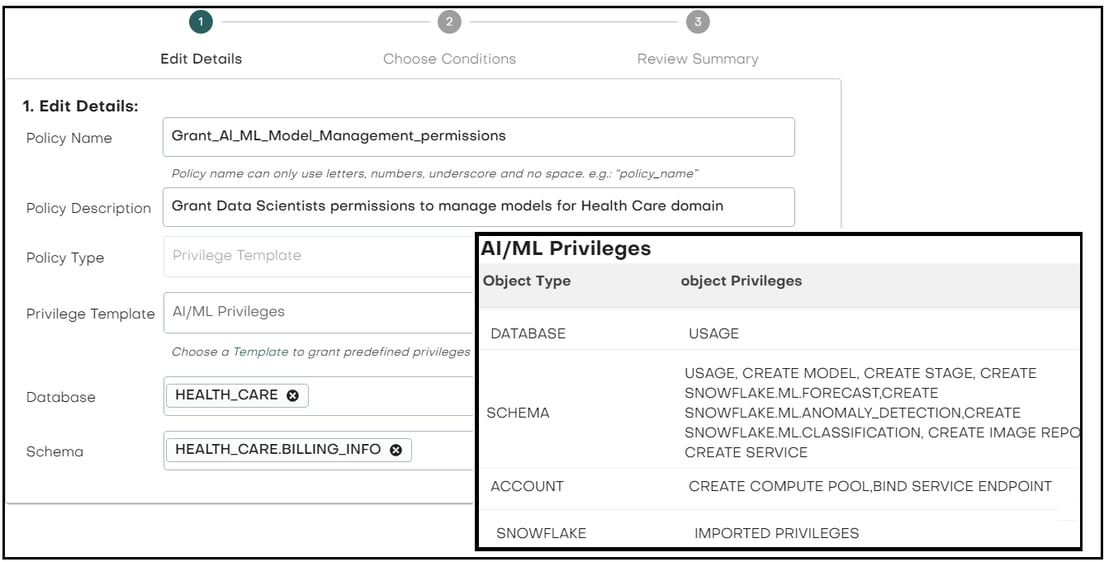Select the SCHEMA object type cell
Image resolution: width=1104 pixels, height=562 pixels.
coord(518,413)
